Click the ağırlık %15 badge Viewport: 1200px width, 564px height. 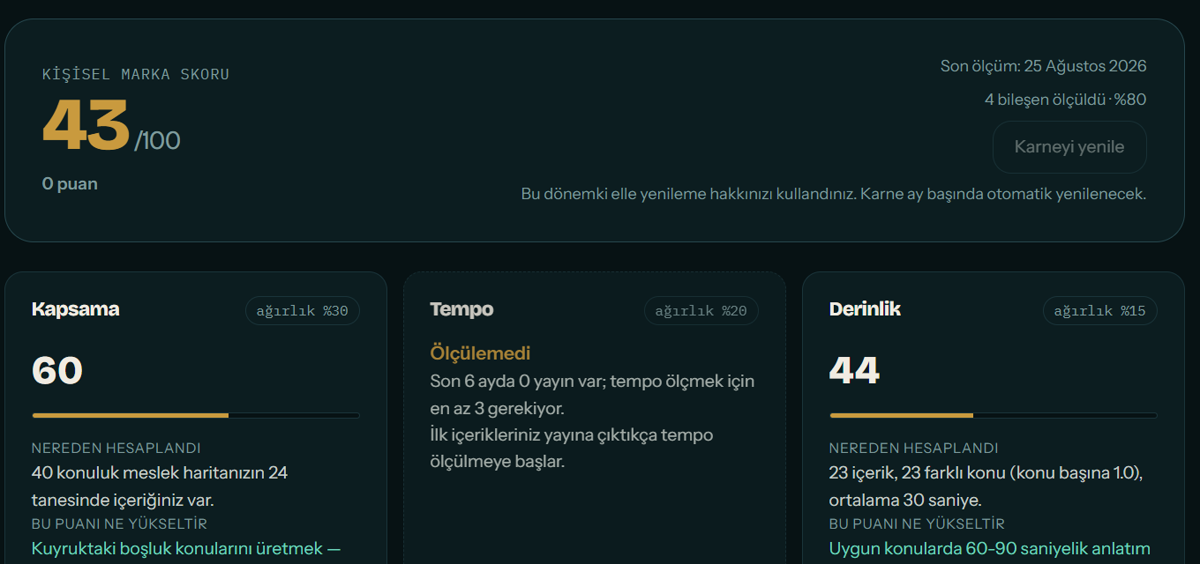pos(1100,311)
